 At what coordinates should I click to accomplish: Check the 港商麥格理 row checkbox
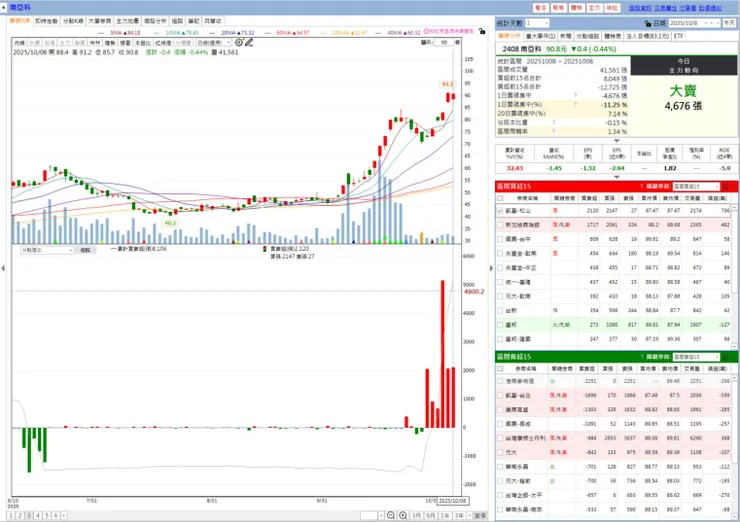pyautogui.click(x=500, y=381)
